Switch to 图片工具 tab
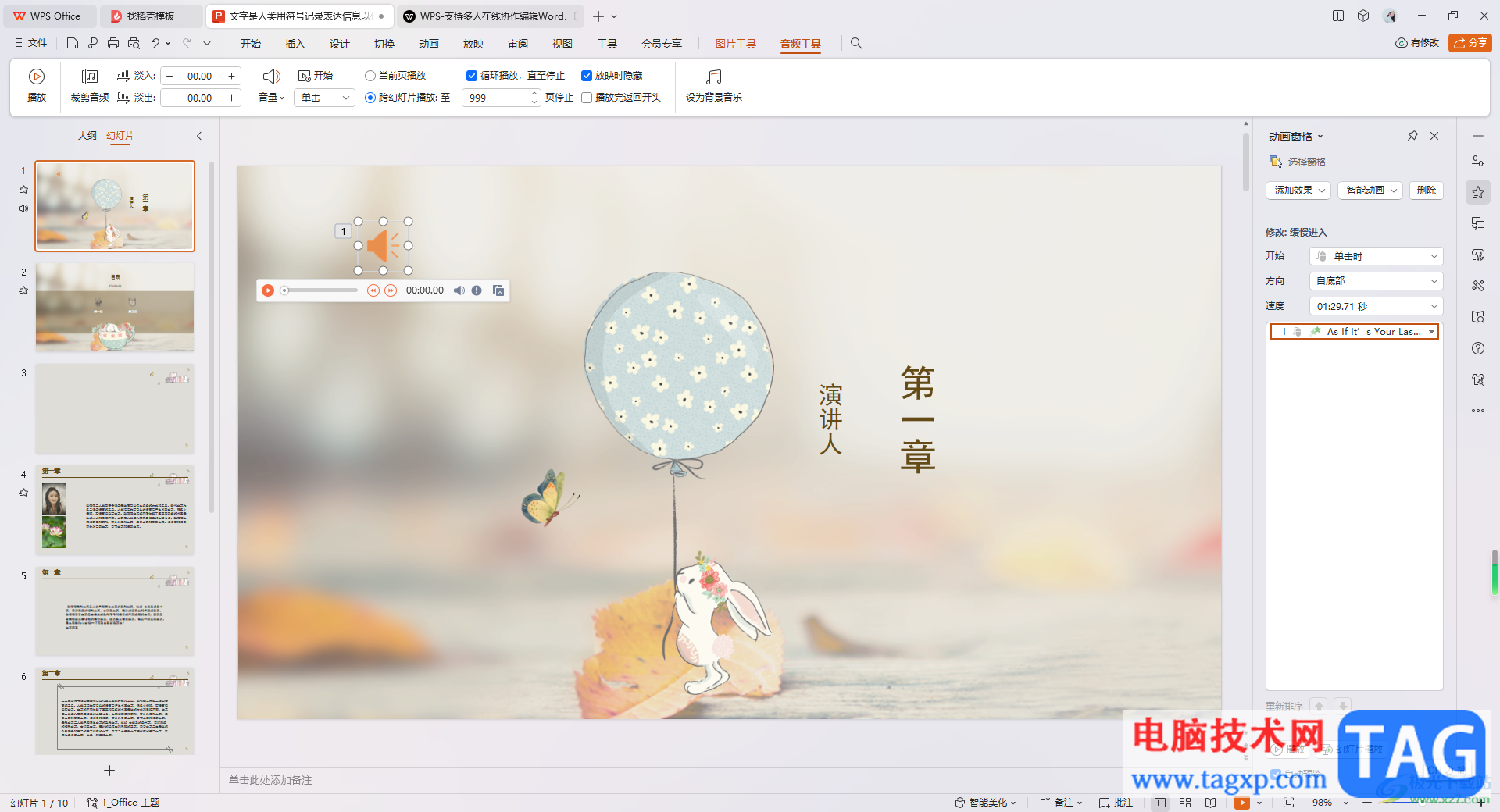 click(x=735, y=44)
